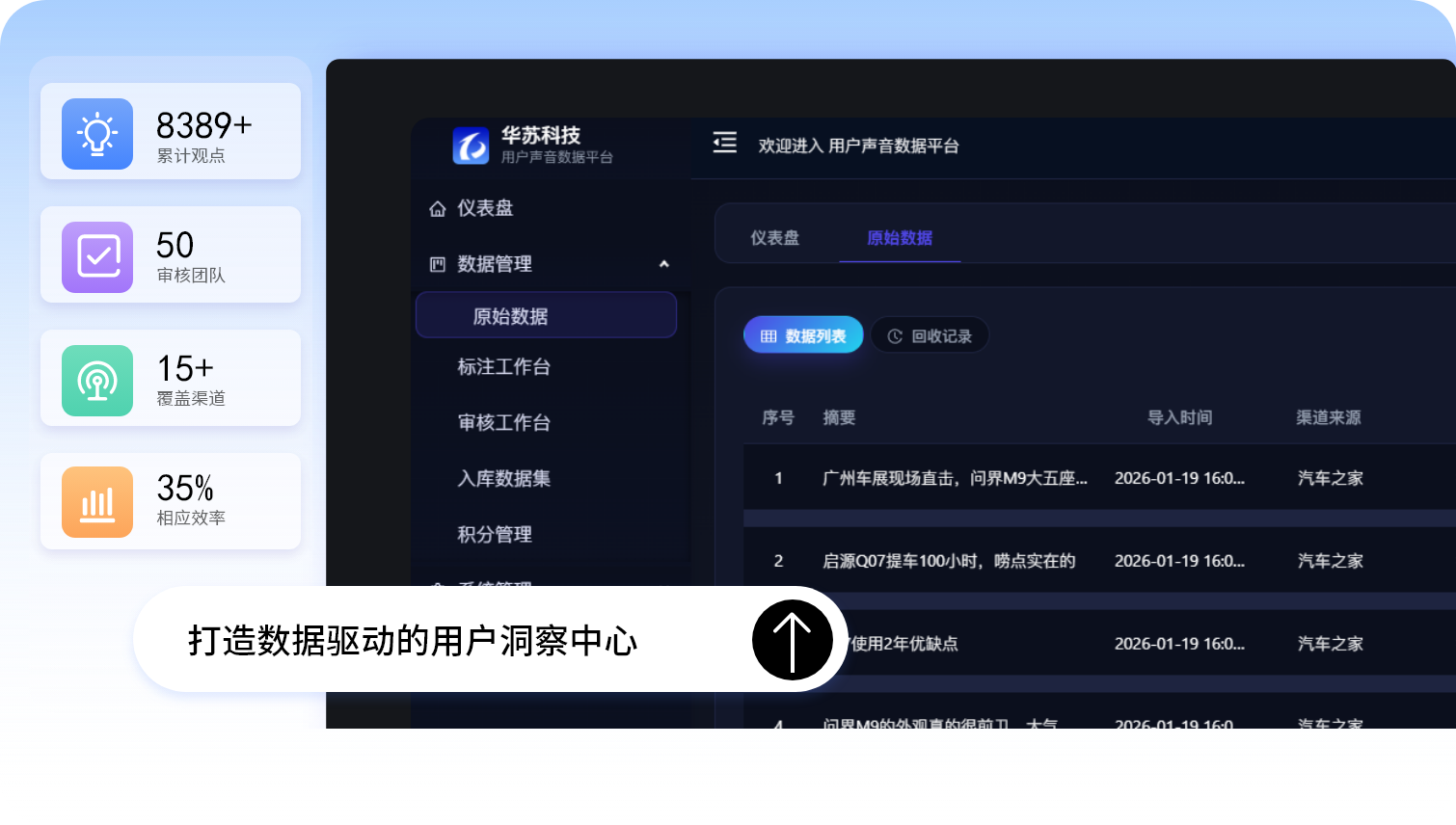Screen dimensions: 1456x825
Task: Collapse the 数据管理 menu chevron
Action: coord(663,264)
